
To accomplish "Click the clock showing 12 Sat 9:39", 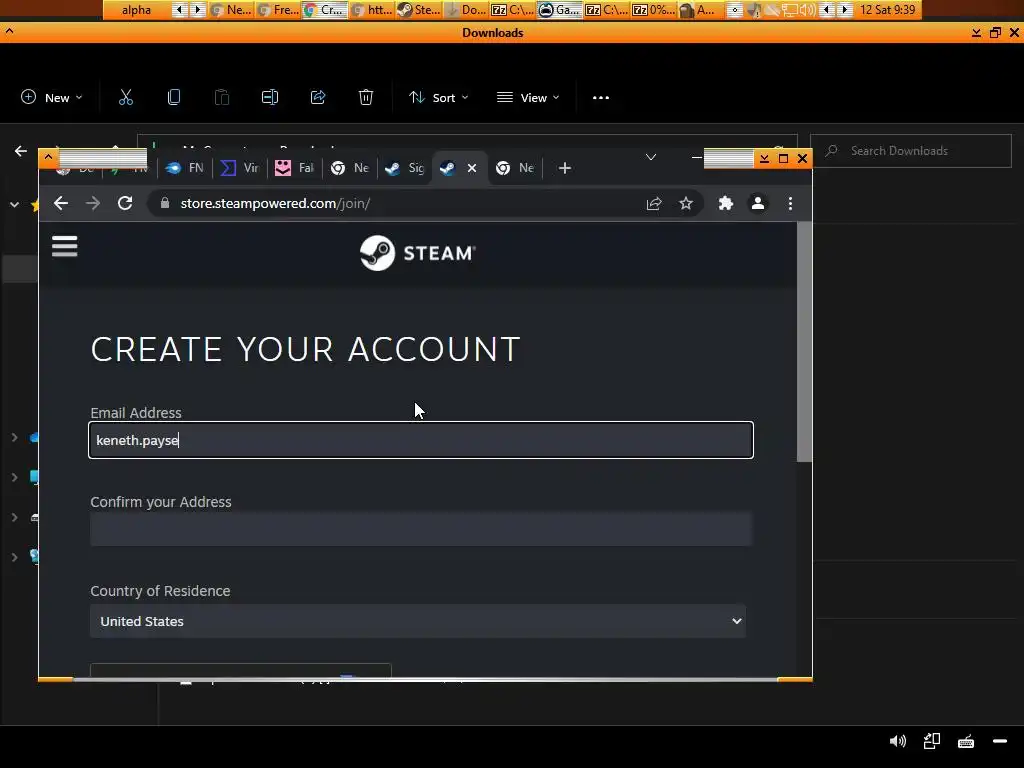I will [x=888, y=10].
